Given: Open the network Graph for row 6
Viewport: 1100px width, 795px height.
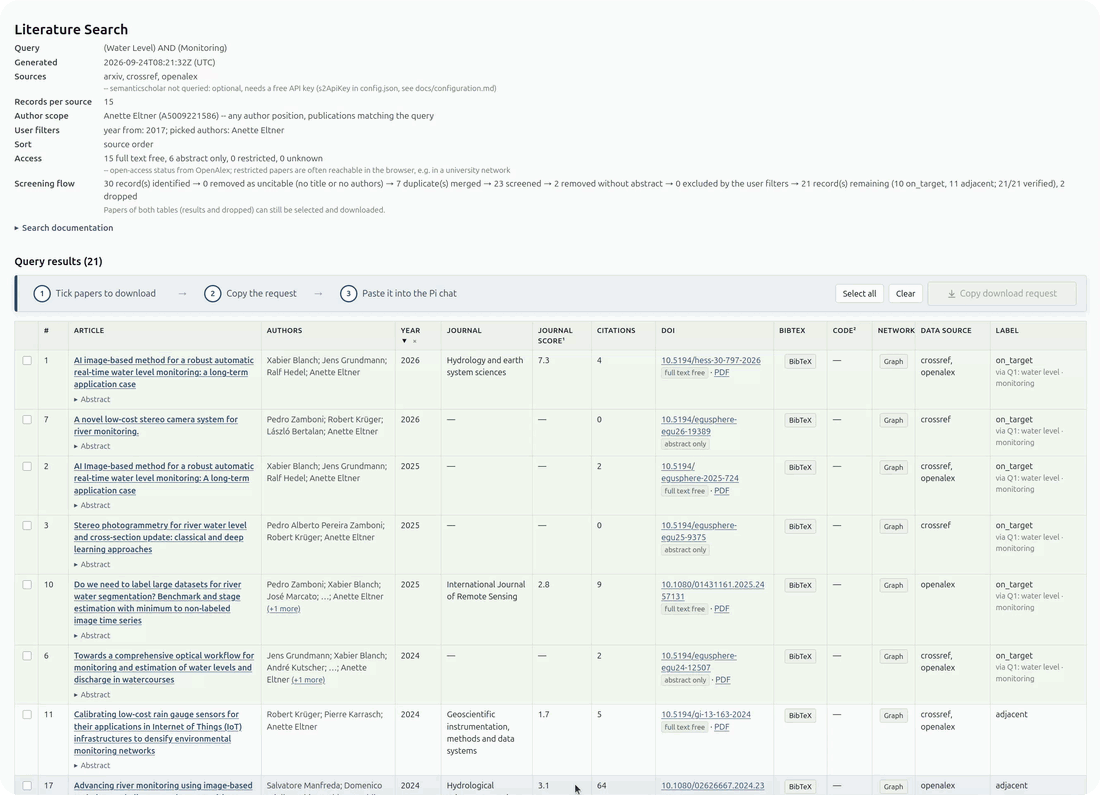Looking at the screenshot, I should (893, 657).
